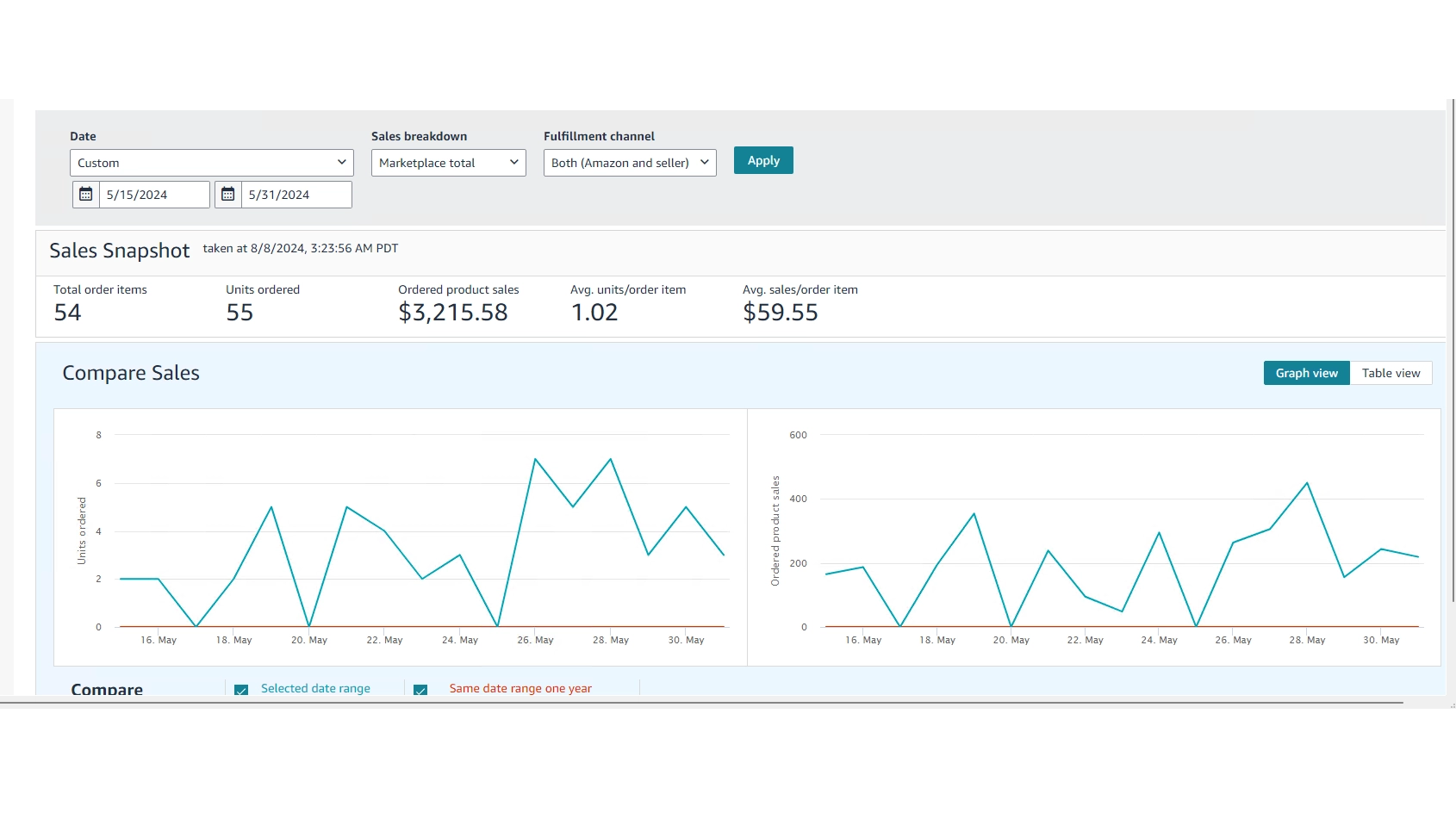Open the end date calendar picker icon
1456x819 pixels.
[x=228, y=195]
